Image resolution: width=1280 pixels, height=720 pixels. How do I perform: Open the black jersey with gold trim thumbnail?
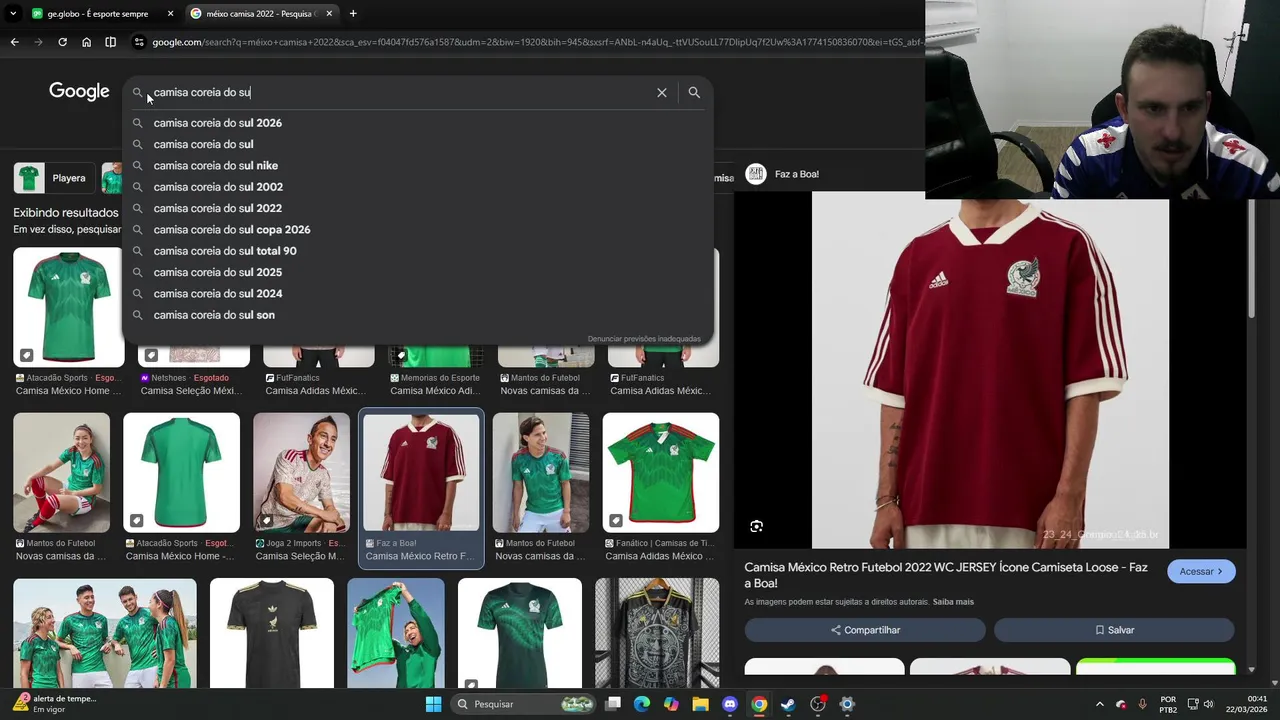click(271, 634)
